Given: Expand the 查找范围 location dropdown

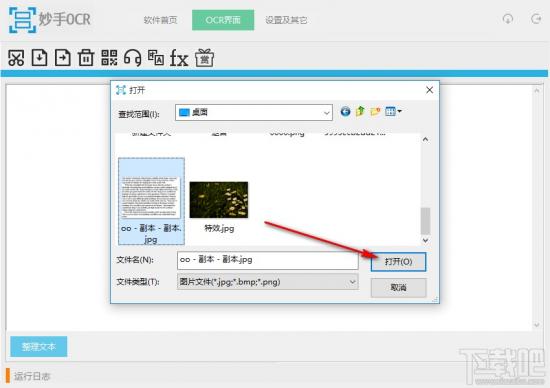Looking at the screenshot, I should [327, 113].
